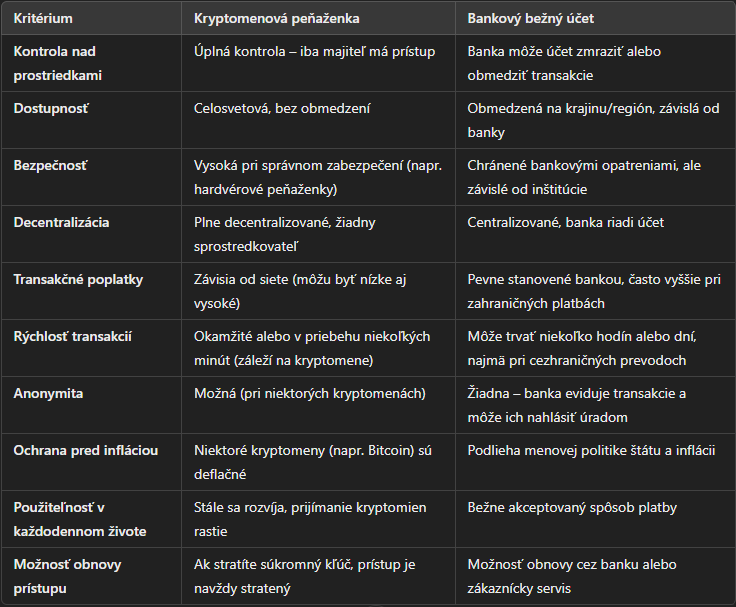Select the 'Plne decentralizované, žiadny sprostredkovateľ' cell
This screenshot has width=736, height=607.
tap(284, 233)
